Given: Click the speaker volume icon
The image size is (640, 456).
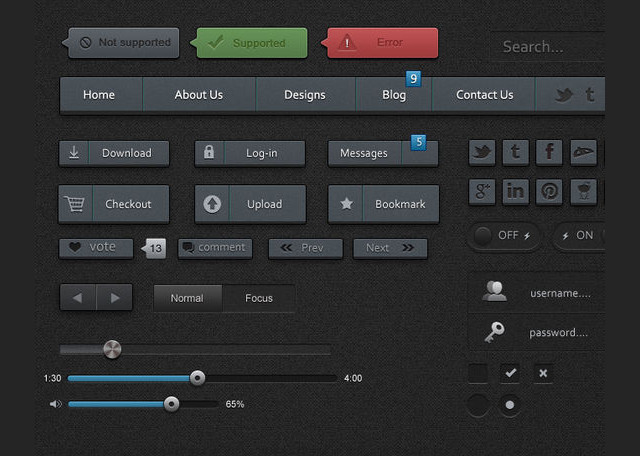Looking at the screenshot, I should pyautogui.click(x=56, y=404).
